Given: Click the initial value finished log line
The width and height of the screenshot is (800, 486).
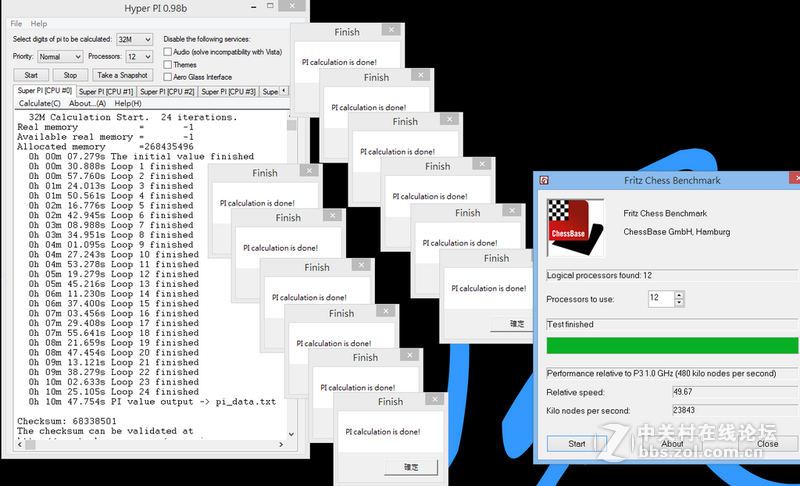Looking at the screenshot, I should pos(141,157).
